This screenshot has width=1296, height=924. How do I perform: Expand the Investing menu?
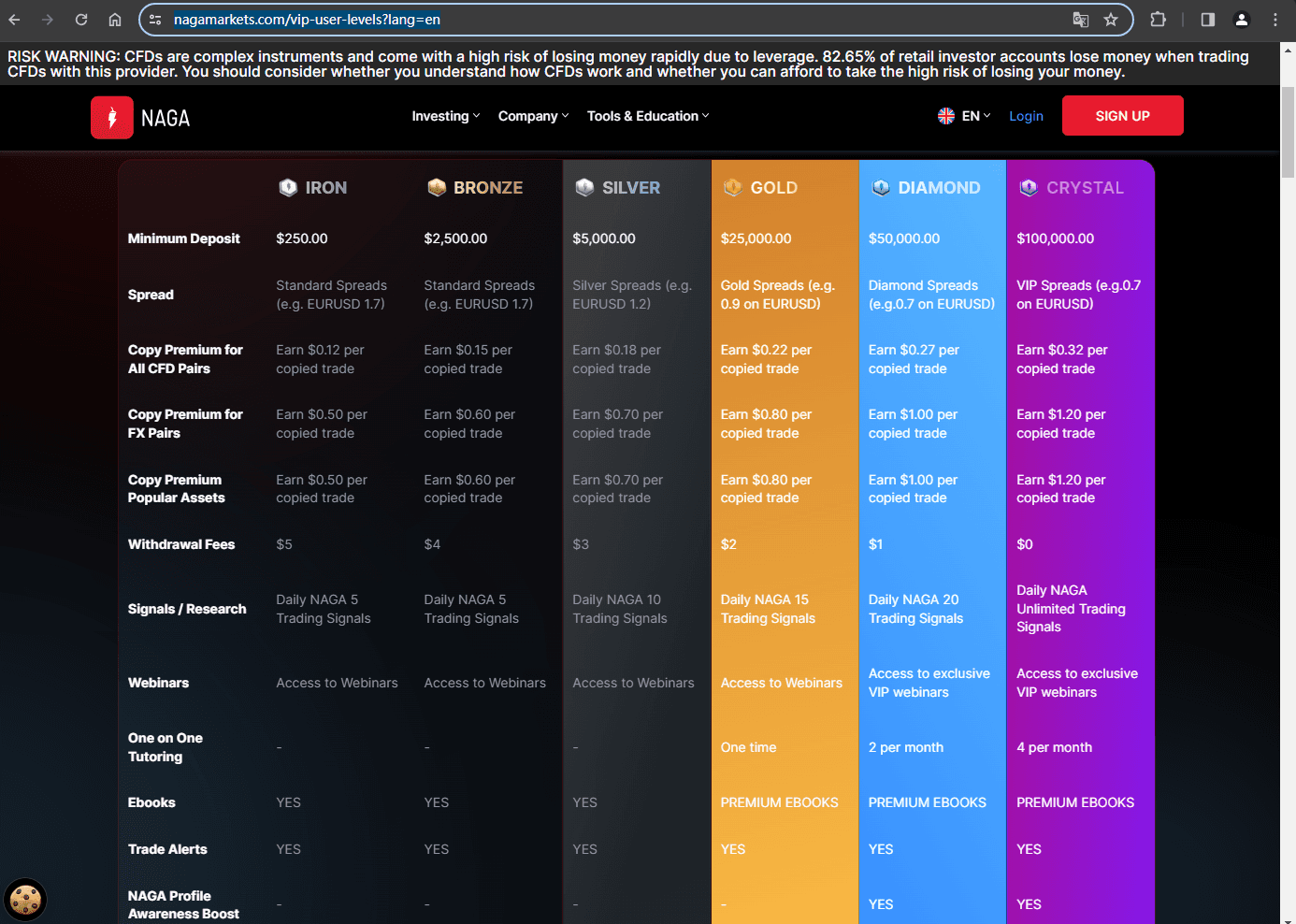[x=446, y=116]
